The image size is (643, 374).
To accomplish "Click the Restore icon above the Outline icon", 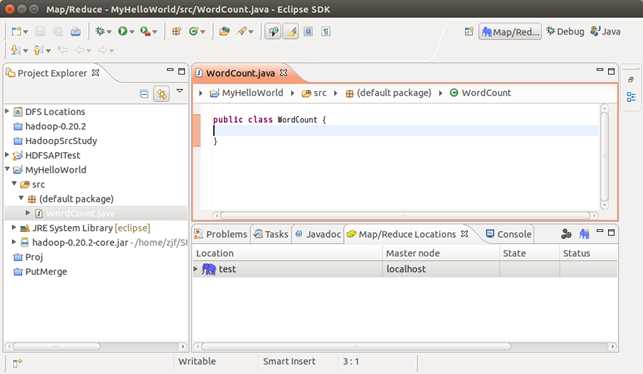I will [x=631, y=79].
